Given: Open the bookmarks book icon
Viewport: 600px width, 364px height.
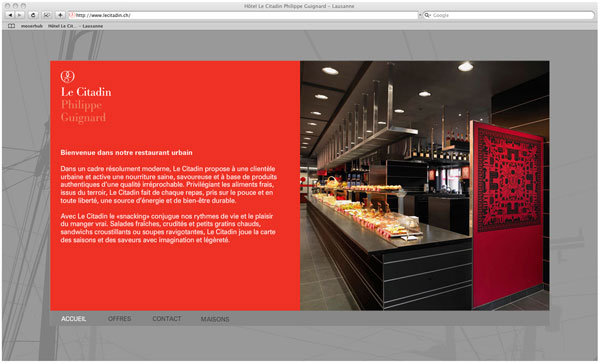Looking at the screenshot, I should (x=11, y=26).
